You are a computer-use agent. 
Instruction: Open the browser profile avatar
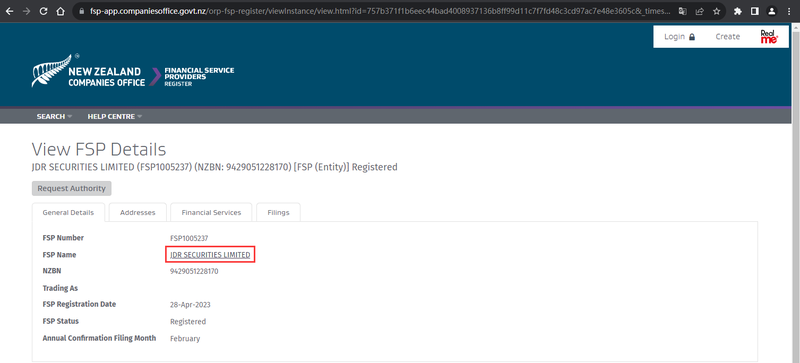point(772,11)
